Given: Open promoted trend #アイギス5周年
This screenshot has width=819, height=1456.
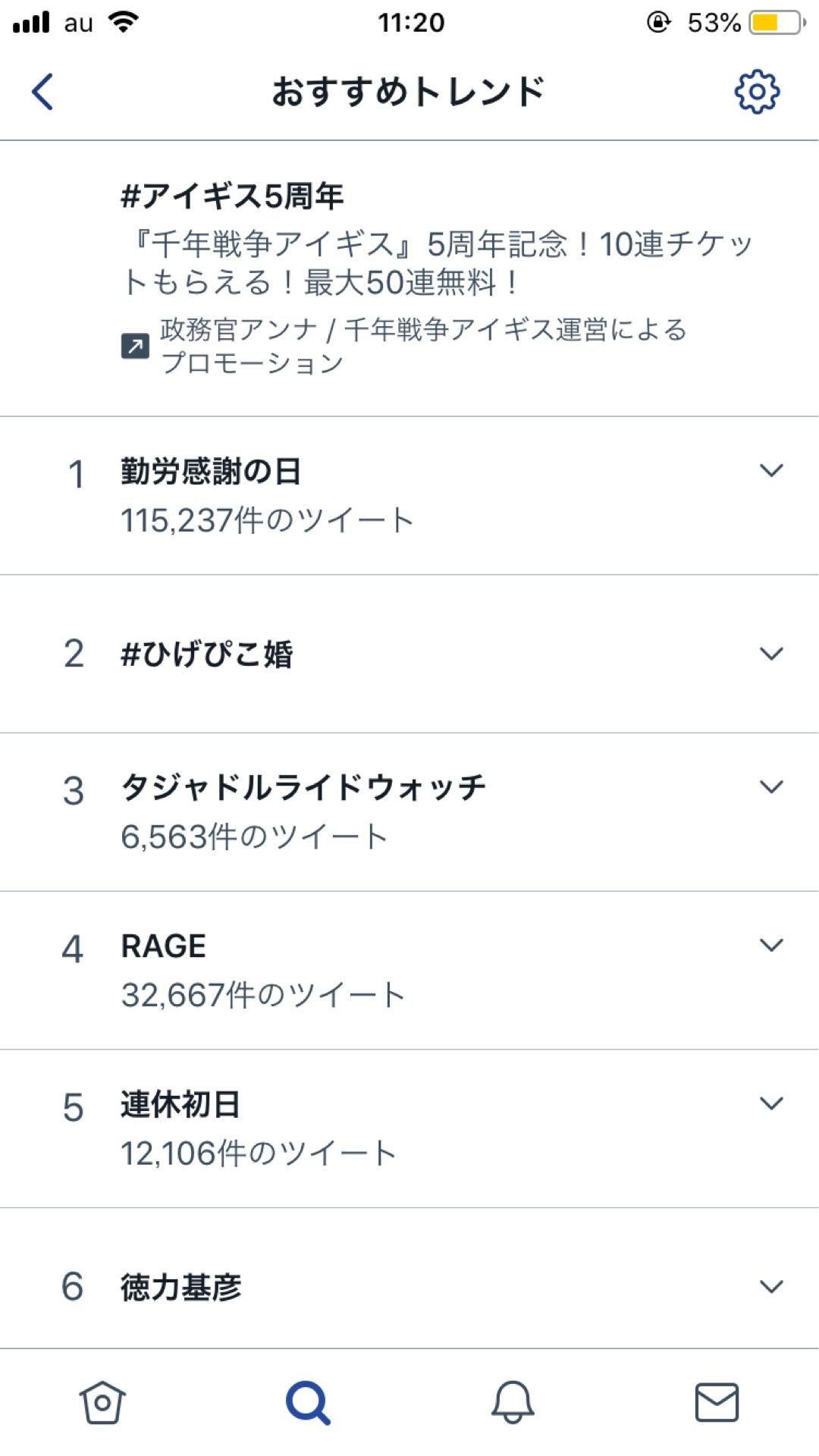Looking at the screenshot, I should [409, 278].
